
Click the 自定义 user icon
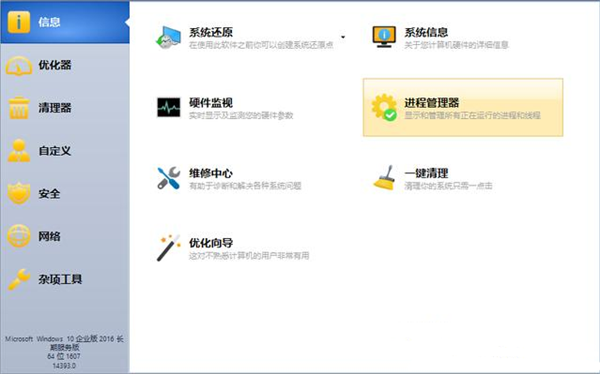click(x=18, y=150)
